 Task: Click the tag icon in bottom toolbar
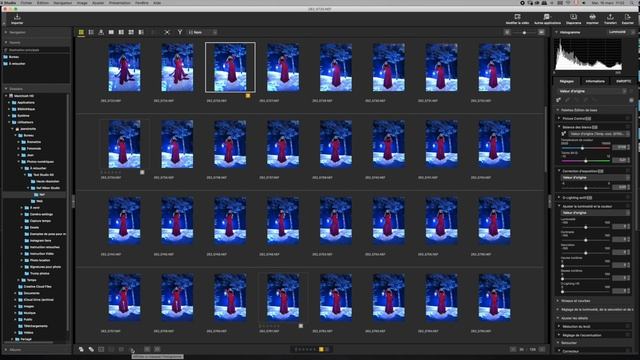click(91, 349)
